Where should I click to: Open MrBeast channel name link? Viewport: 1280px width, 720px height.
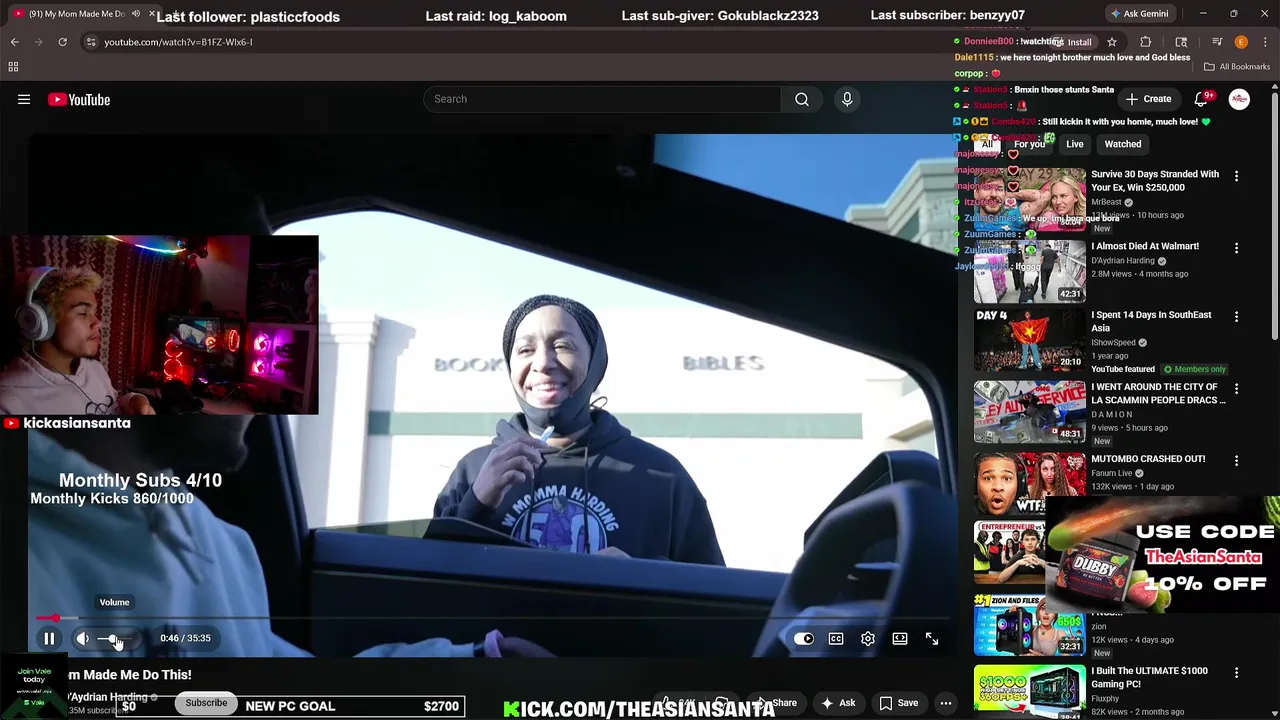pyautogui.click(x=1107, y=202)
